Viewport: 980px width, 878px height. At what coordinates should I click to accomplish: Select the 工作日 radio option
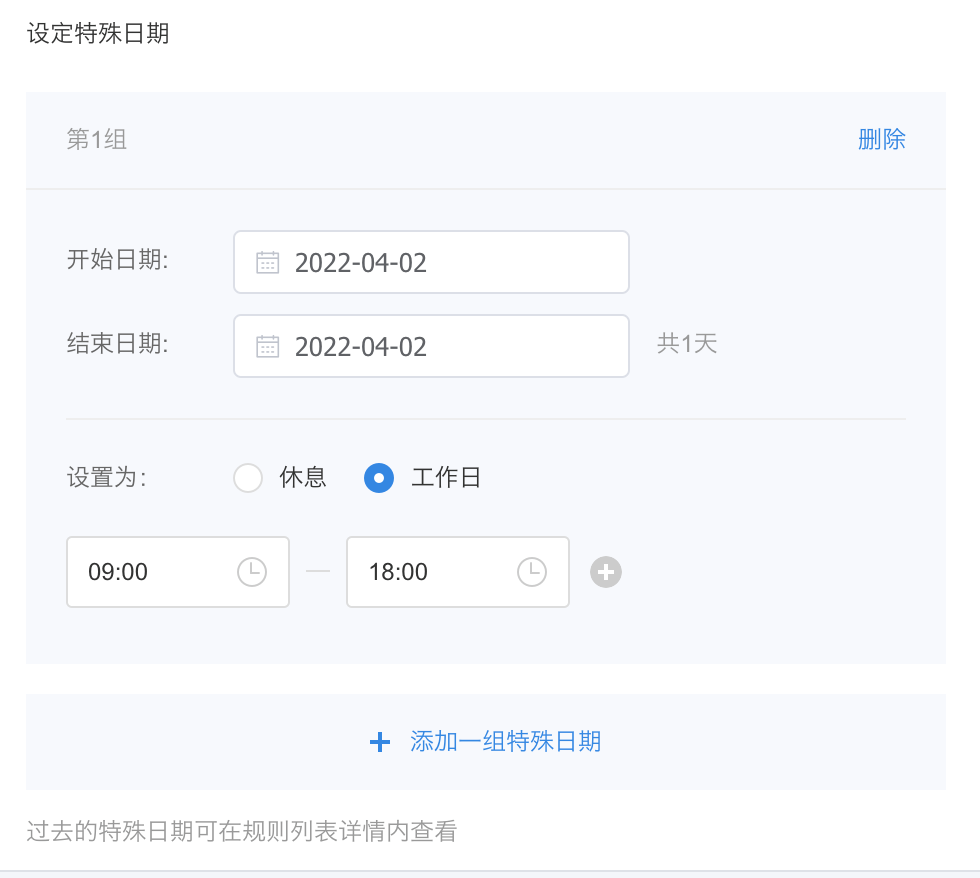coord(379,478)
